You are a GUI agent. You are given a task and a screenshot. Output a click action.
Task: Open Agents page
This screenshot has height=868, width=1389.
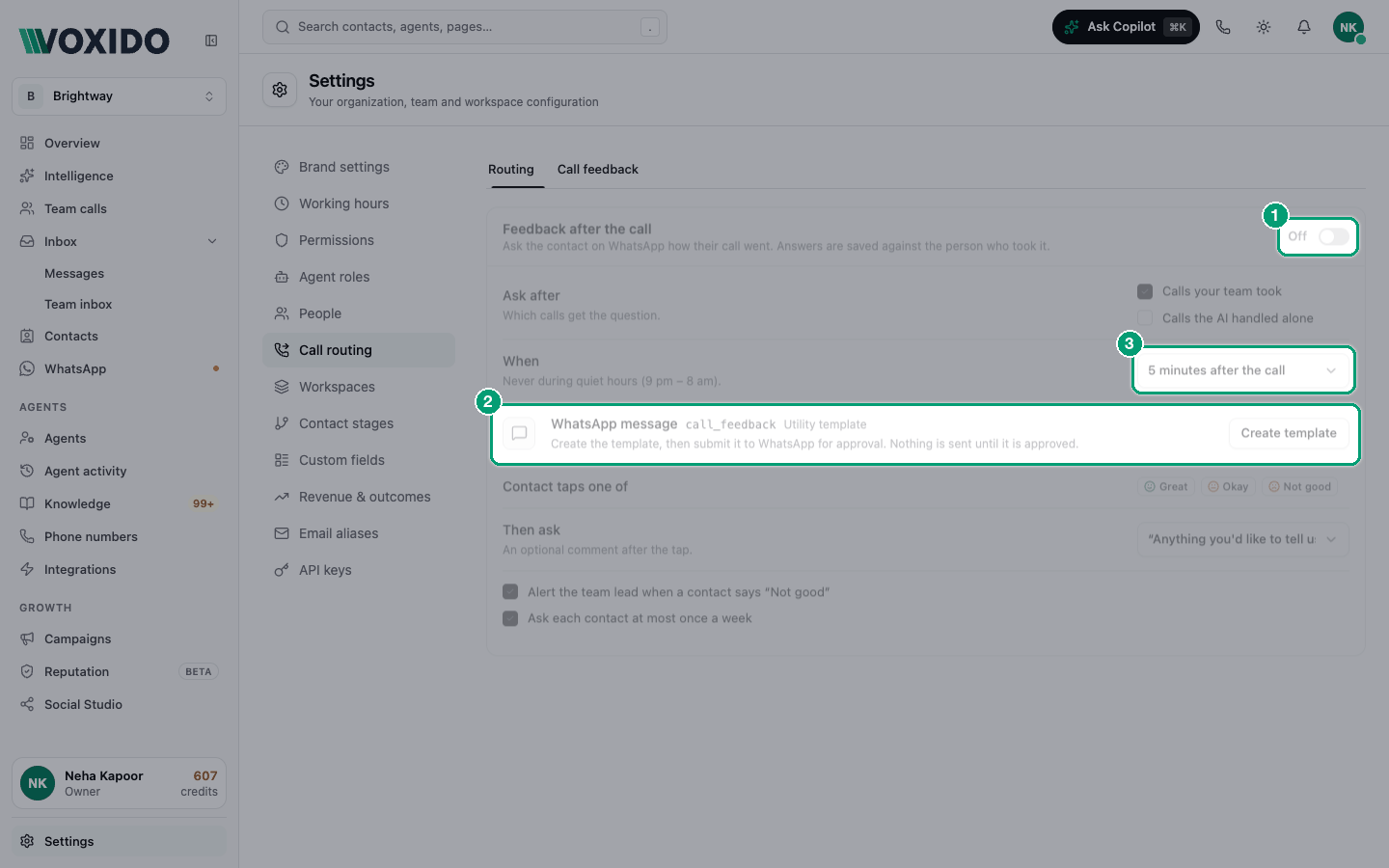pos(120,438)
